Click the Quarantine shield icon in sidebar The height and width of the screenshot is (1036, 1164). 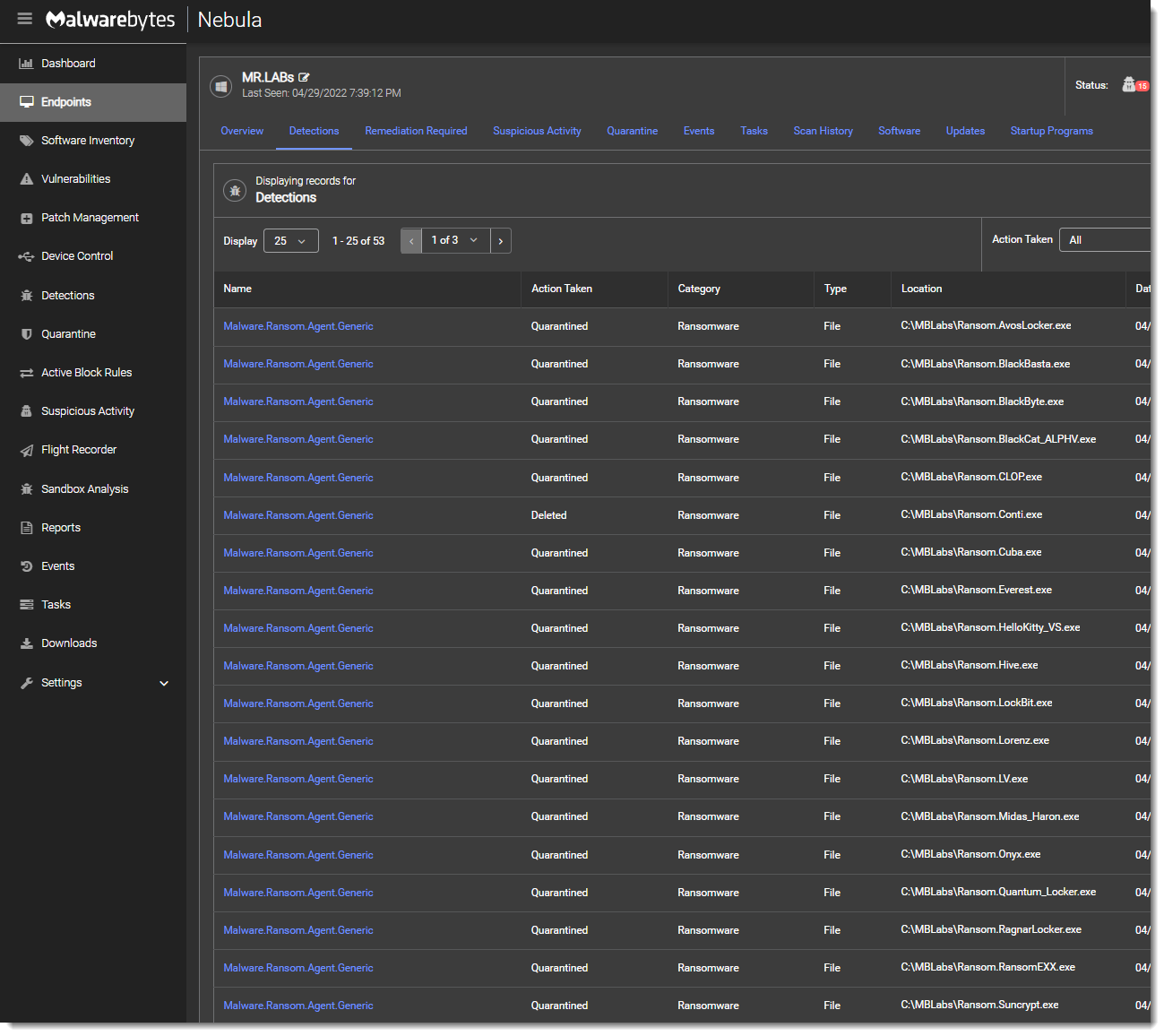(x=26, y=334)
